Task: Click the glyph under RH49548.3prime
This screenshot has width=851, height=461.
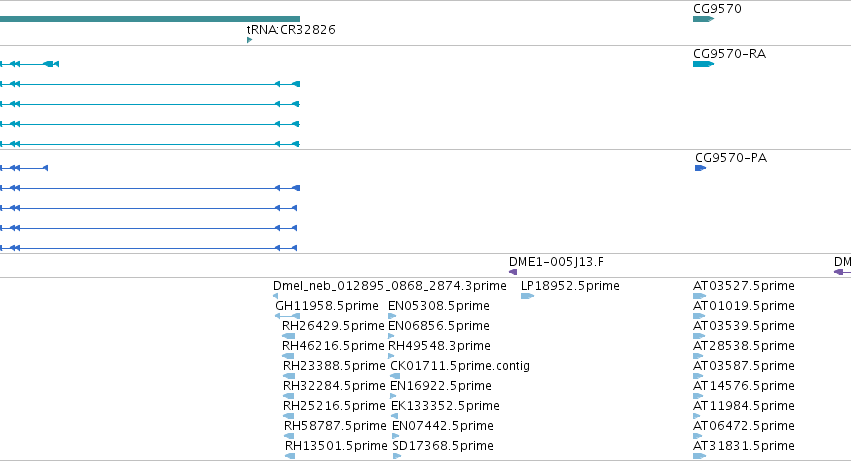Action: coord(392,356)
